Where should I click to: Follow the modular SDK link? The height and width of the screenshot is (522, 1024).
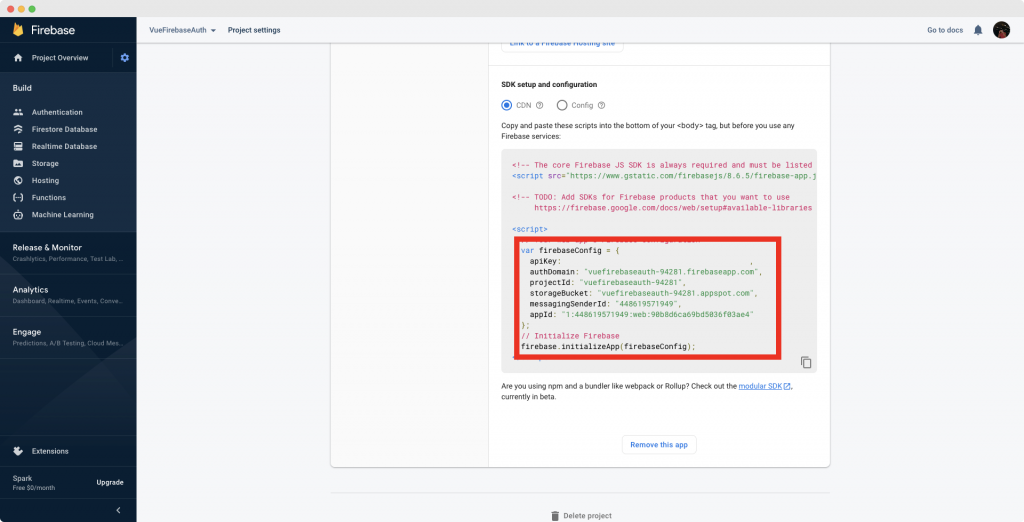click(x=760, y=386)
